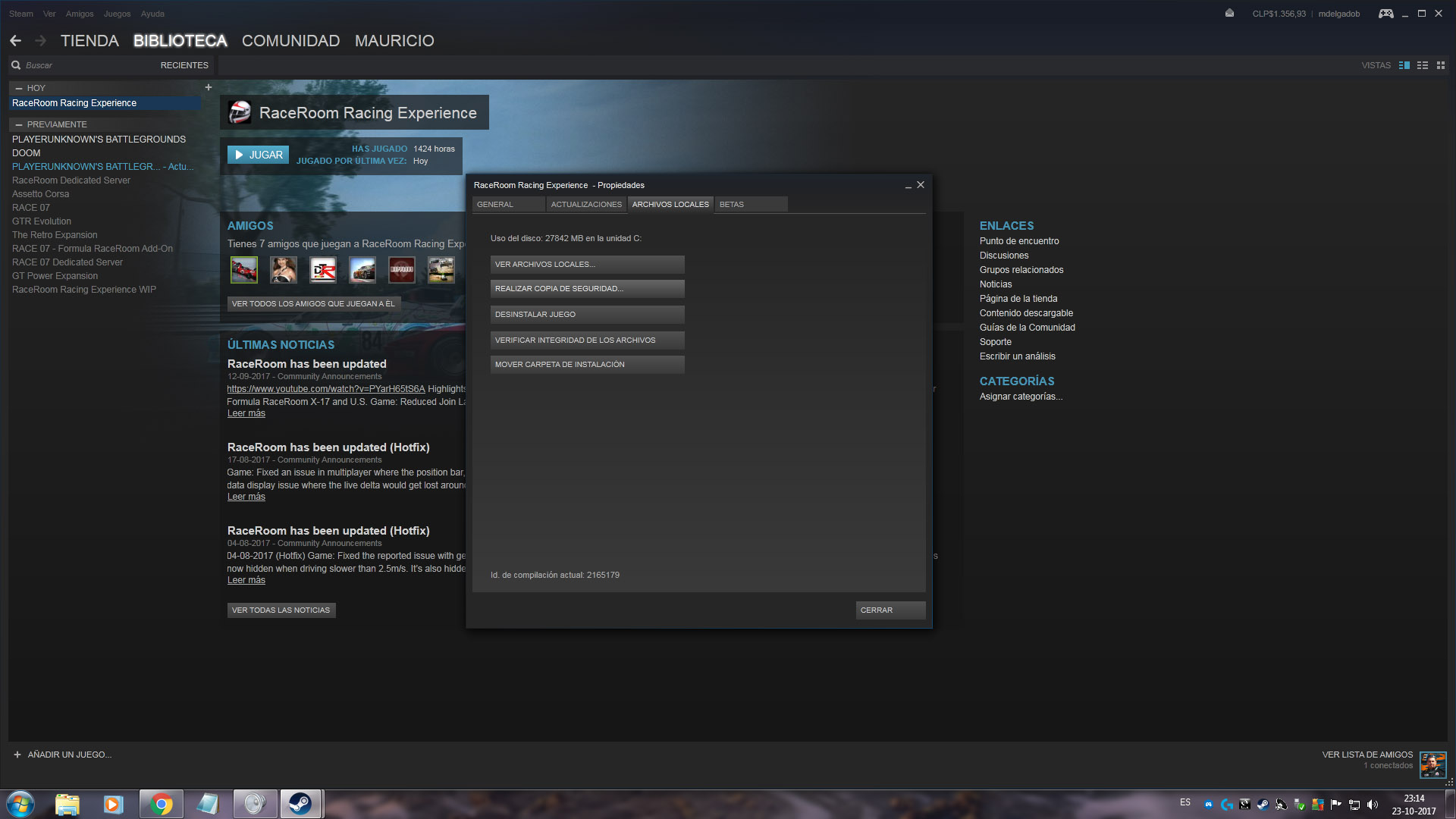The height and width of the screenshot is (819, 1456).
Task: Click MOVER CARPETA DE INSTALACIÓN button
Action: point(587,365)
